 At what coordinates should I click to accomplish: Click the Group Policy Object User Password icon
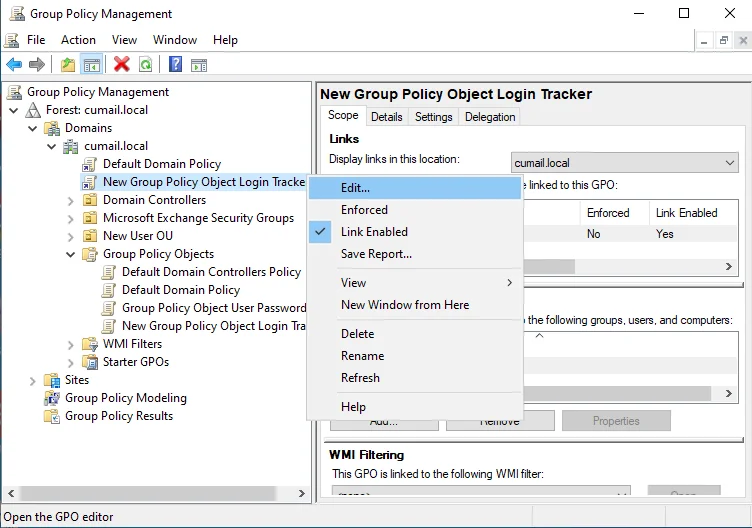tap(109, 308)
